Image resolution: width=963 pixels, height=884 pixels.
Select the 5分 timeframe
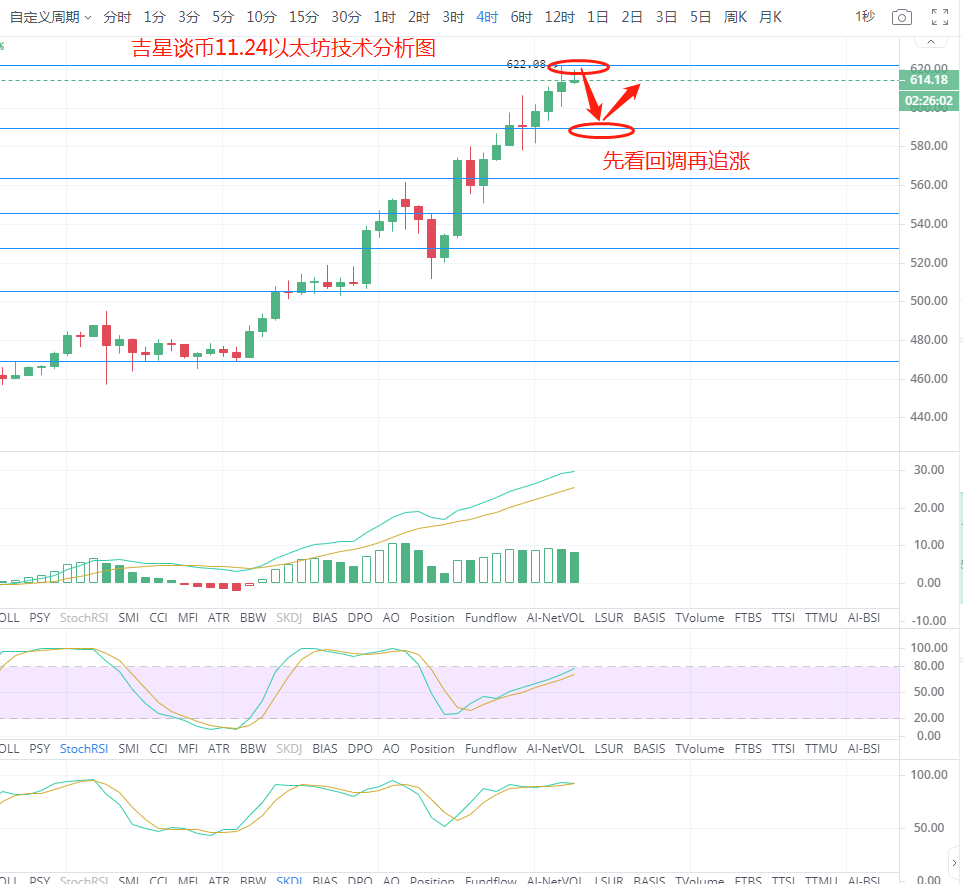point(223,17)
